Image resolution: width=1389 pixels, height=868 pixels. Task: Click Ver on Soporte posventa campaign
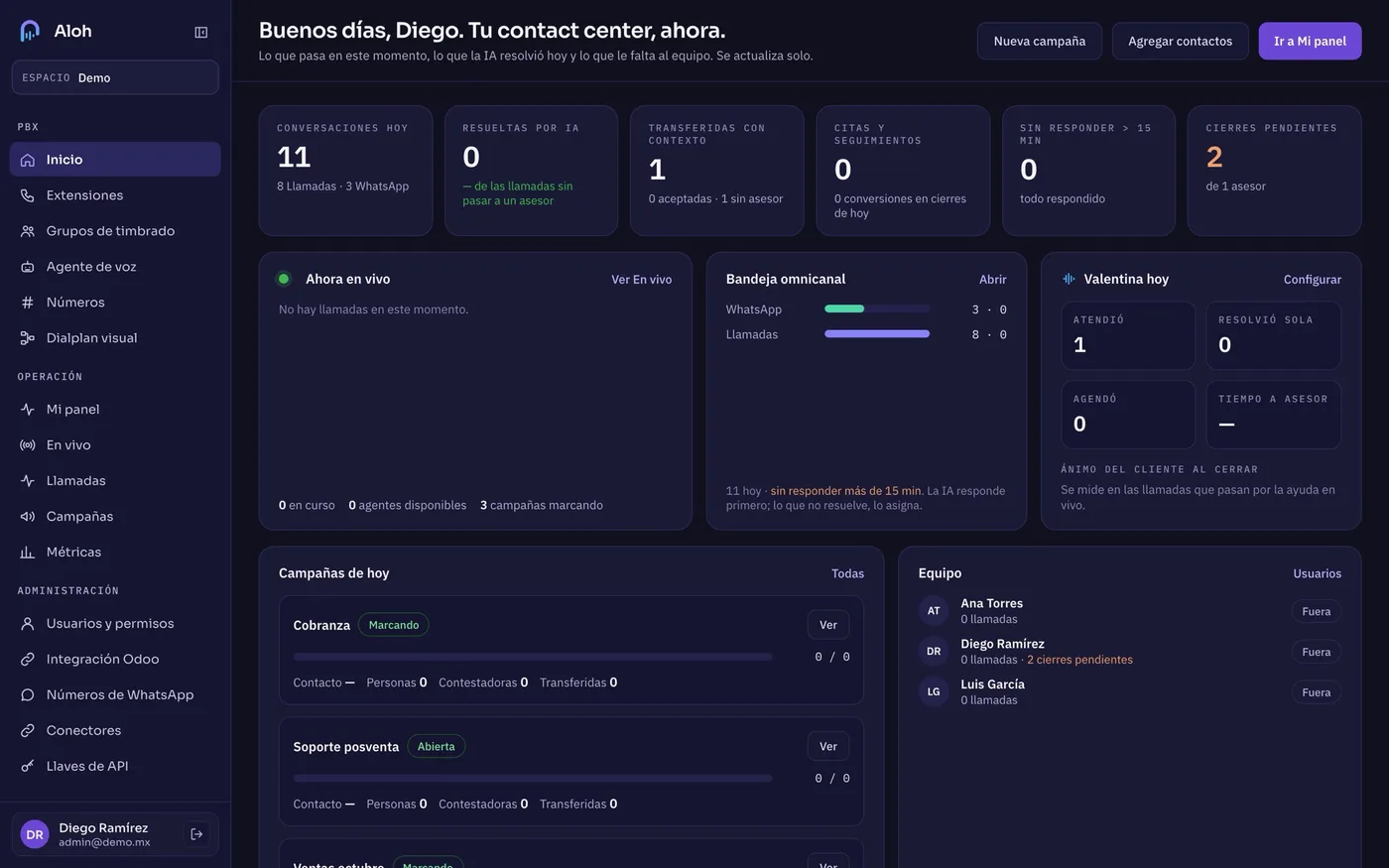point(828,746)
